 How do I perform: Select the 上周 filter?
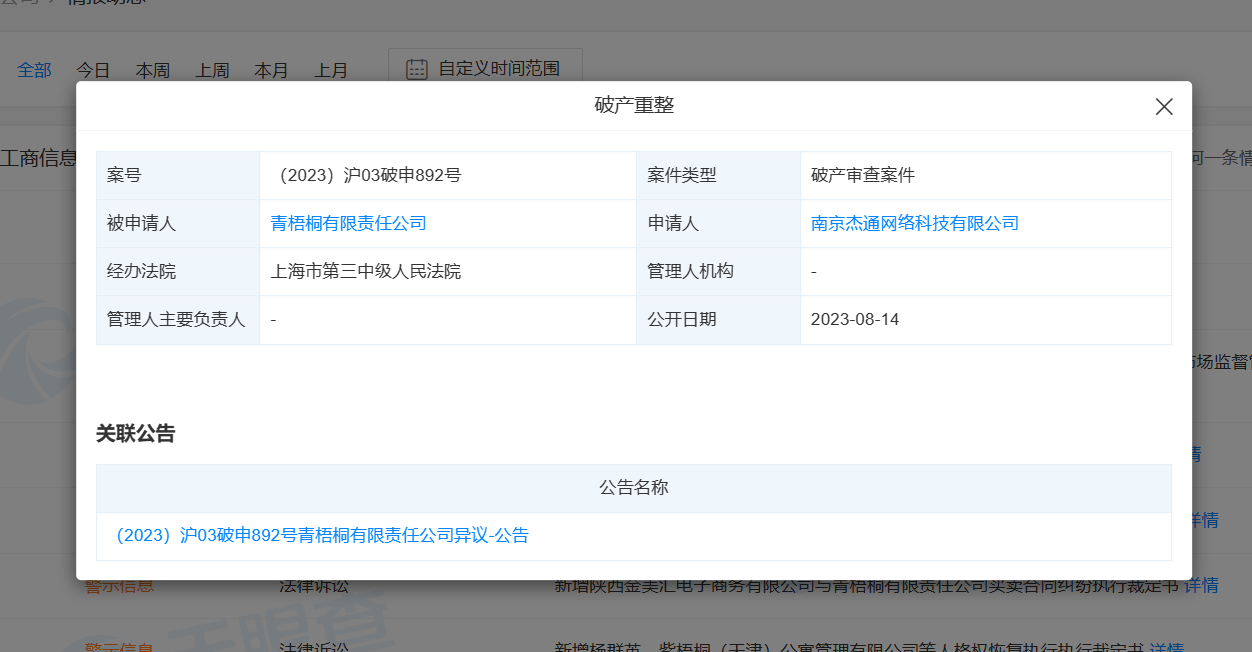click(x=212, y=70)
